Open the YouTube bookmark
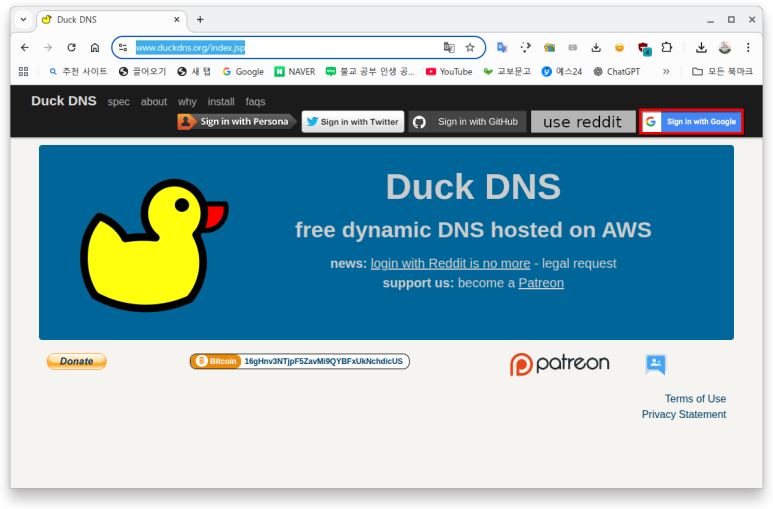This screenshot has width=773, height=509. pyautogui.click(x=449, y=72)
